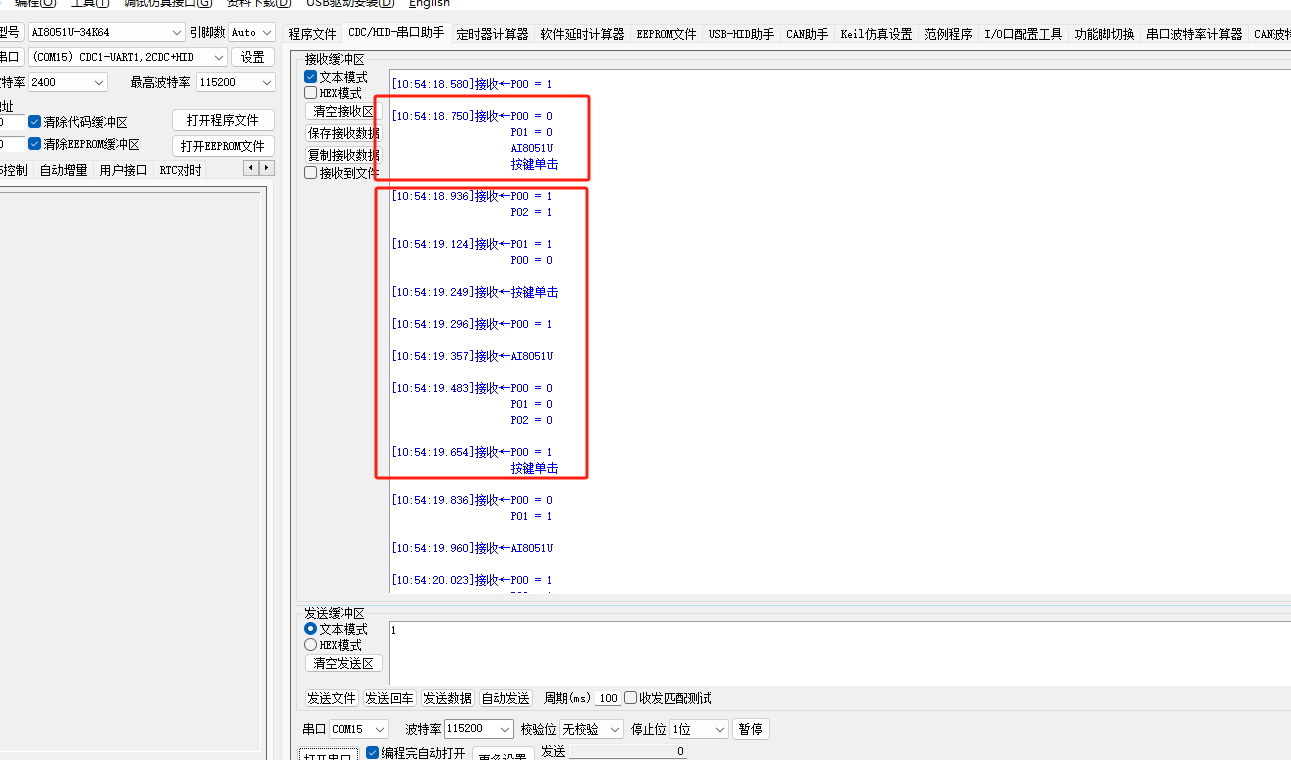
Task: Click the 发送文件 button
Action: click(331, 698)
